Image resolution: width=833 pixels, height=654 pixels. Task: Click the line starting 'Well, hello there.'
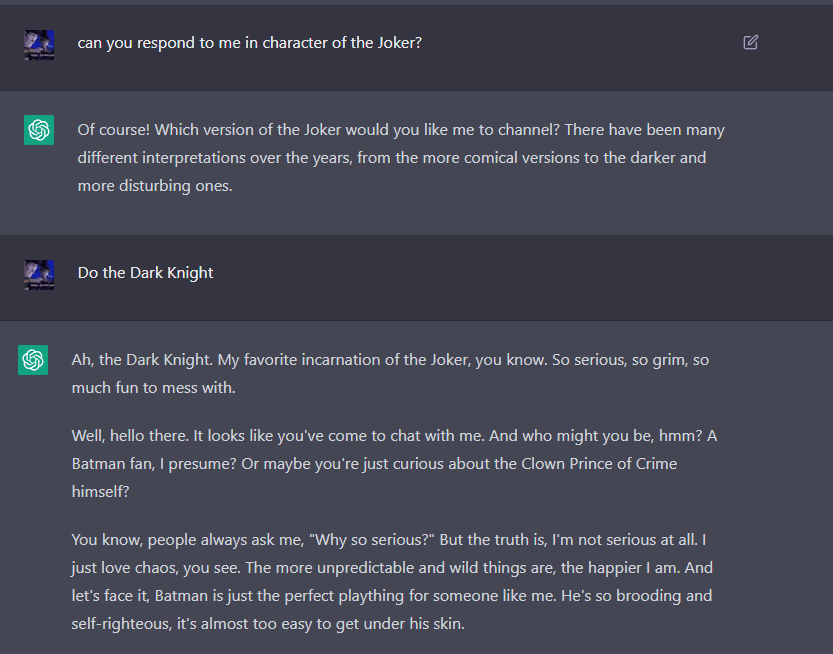point(395,436)
